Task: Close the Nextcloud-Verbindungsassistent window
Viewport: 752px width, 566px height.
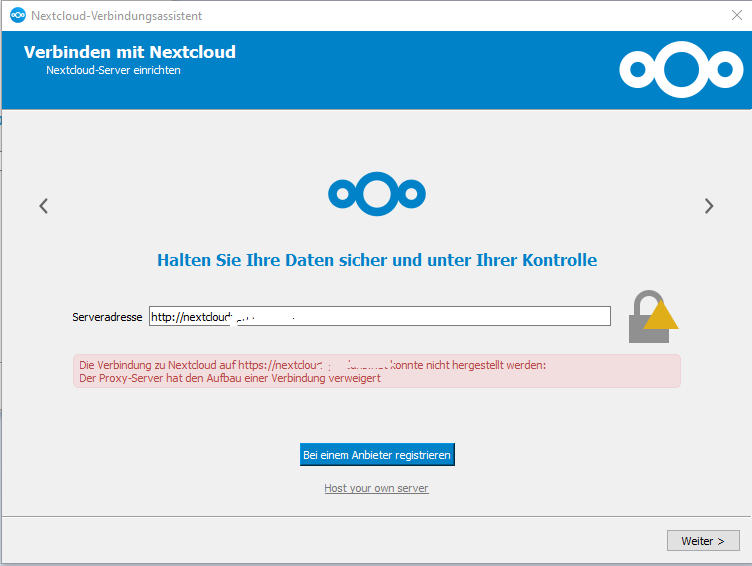Action: [x=737, y=15]
